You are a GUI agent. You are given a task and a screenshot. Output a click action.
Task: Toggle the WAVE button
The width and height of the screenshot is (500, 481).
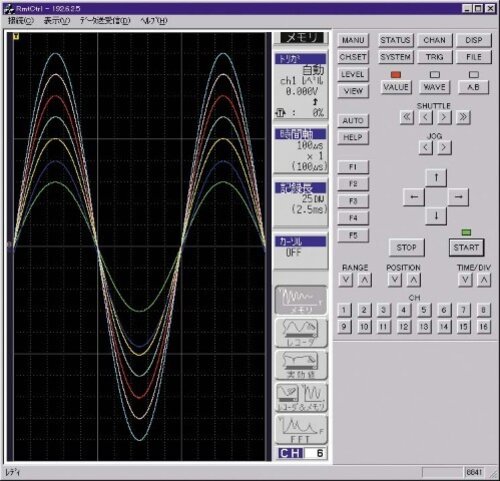[434, 87]
